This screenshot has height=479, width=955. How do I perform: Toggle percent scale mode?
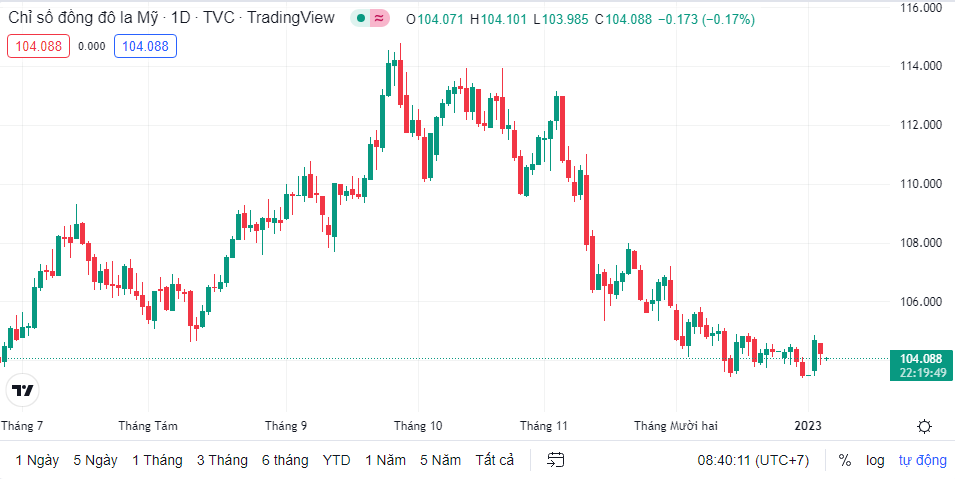coord(845,460)
